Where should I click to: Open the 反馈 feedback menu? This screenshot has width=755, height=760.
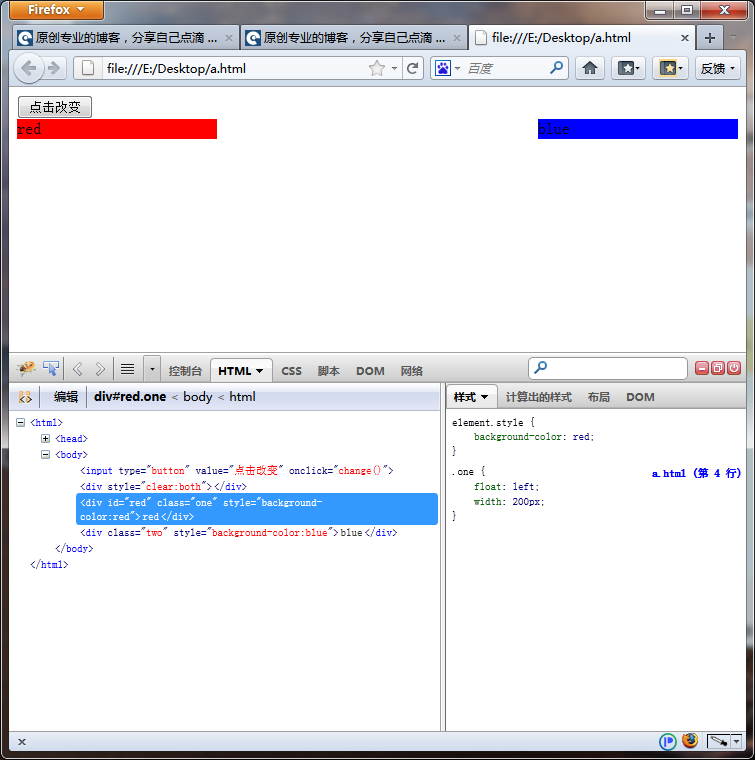click(718, 68)
